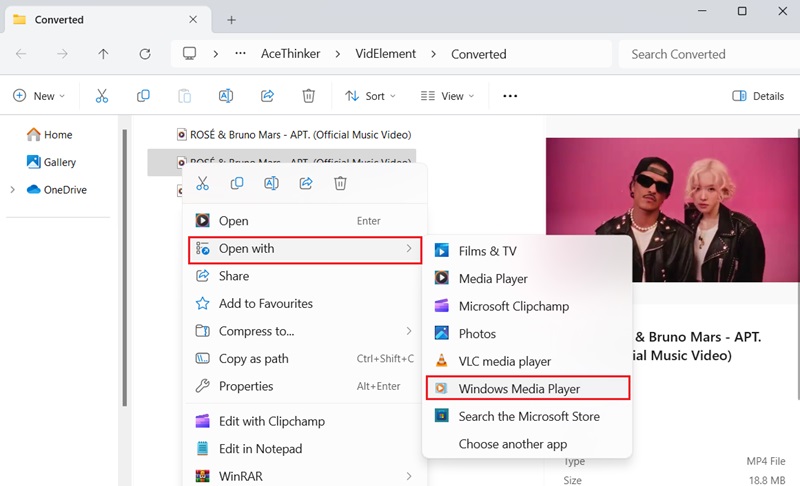The image size is (800, 486).
Task: Open Films & TV from submenu
Action: coord(527,251)
